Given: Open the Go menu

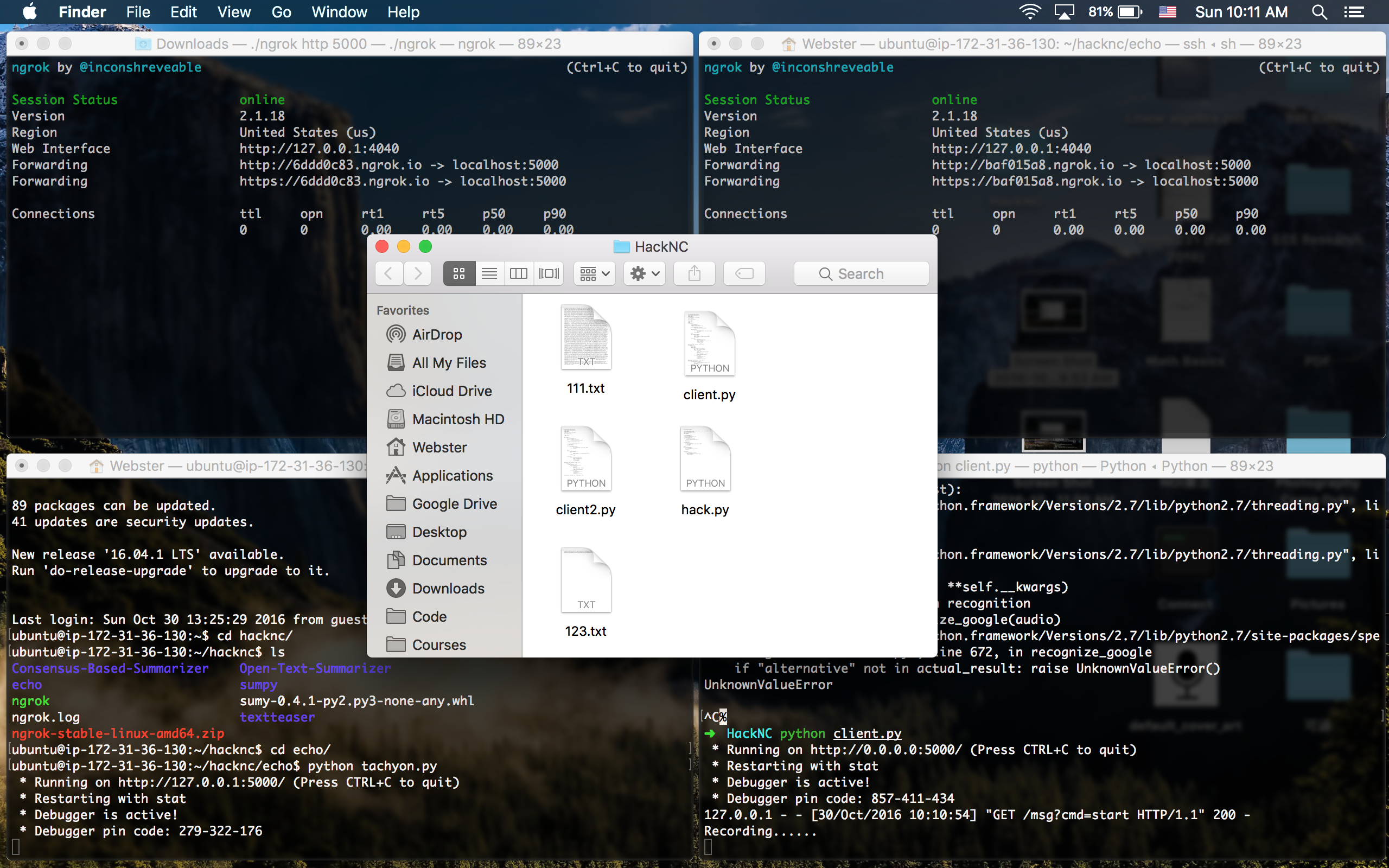Looking at the screenshot, I should (x=281, y=12).
